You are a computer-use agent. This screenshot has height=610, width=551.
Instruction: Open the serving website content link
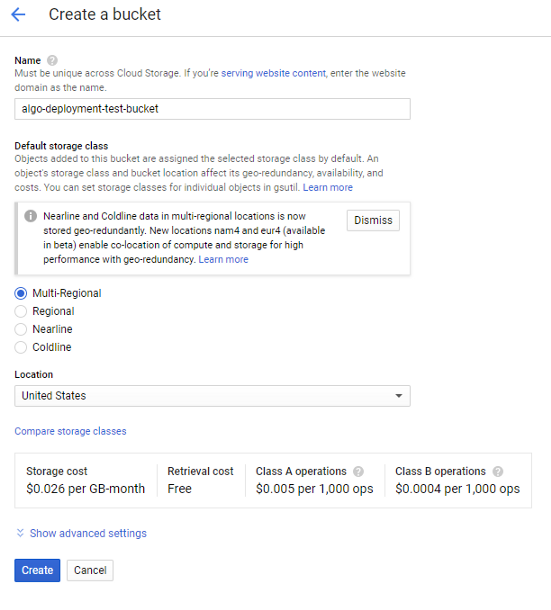point(274,73)
